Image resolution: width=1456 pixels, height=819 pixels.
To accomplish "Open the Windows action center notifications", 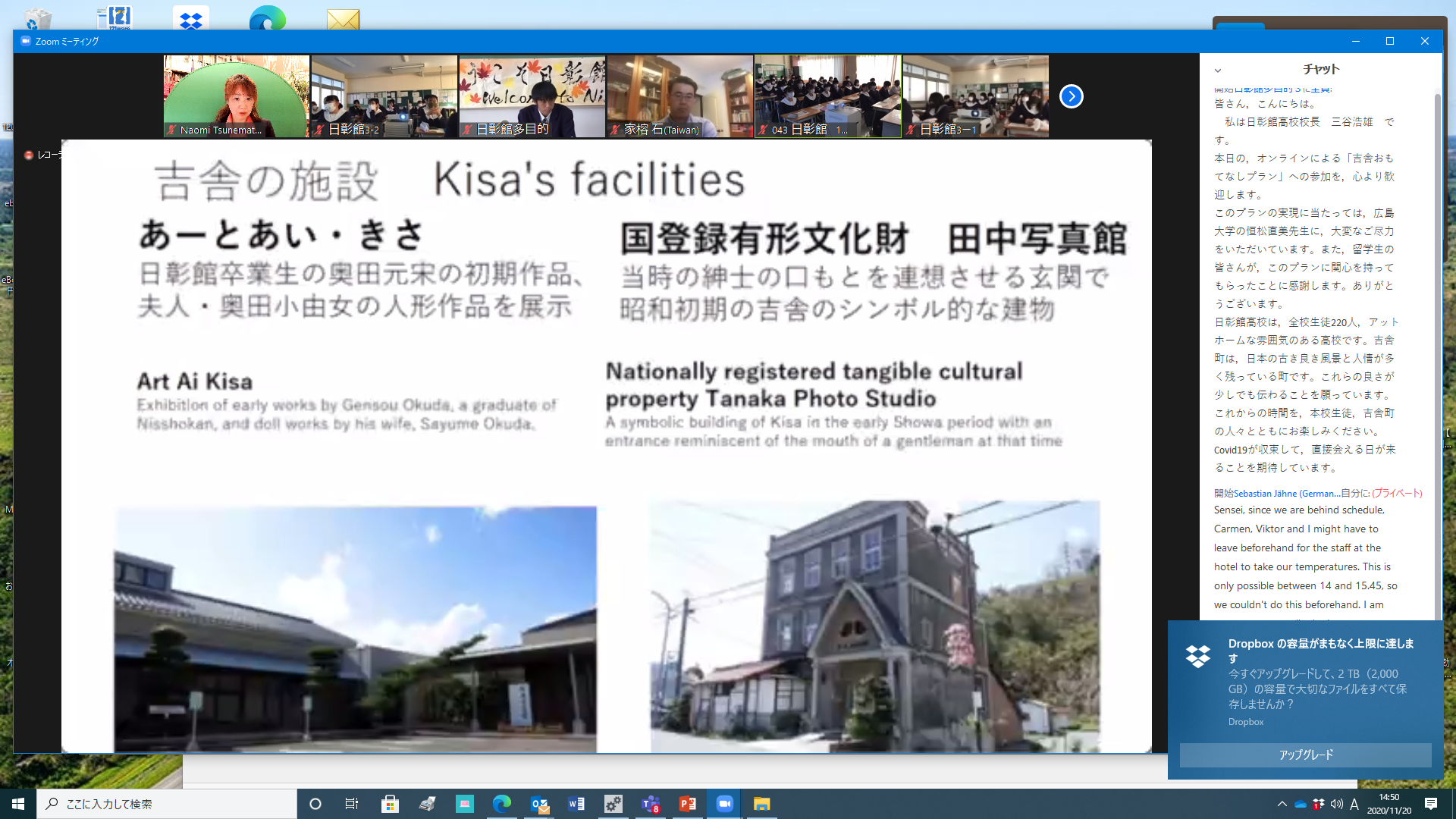I will [1431, 804].
